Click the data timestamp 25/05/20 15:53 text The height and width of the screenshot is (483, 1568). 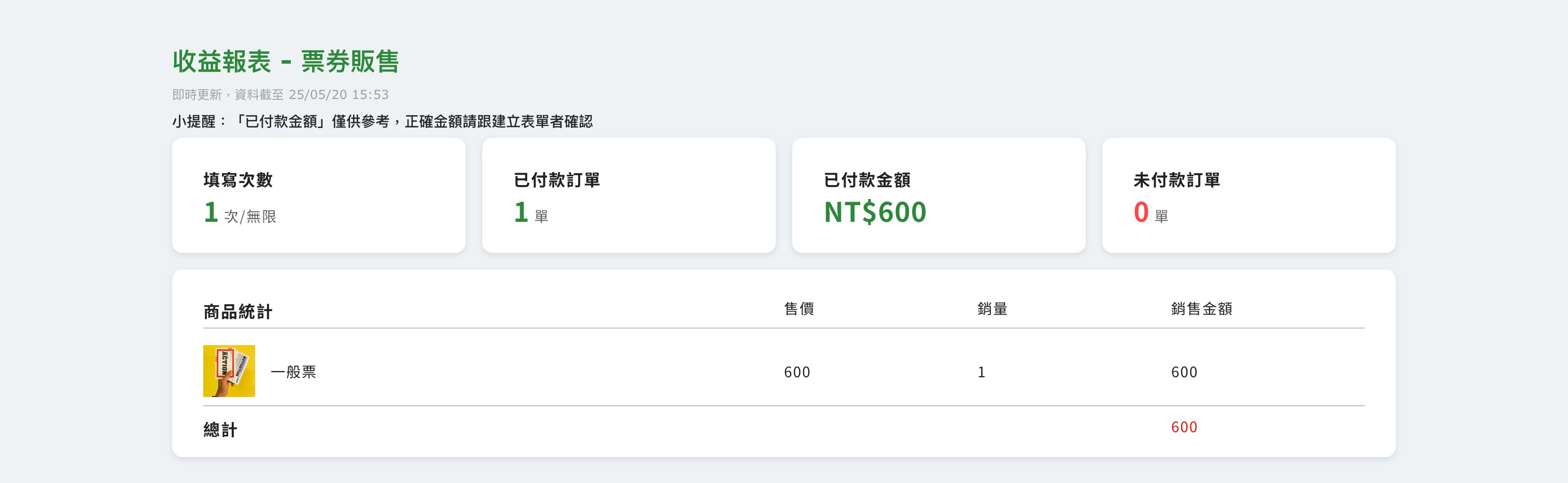[339, 95]
